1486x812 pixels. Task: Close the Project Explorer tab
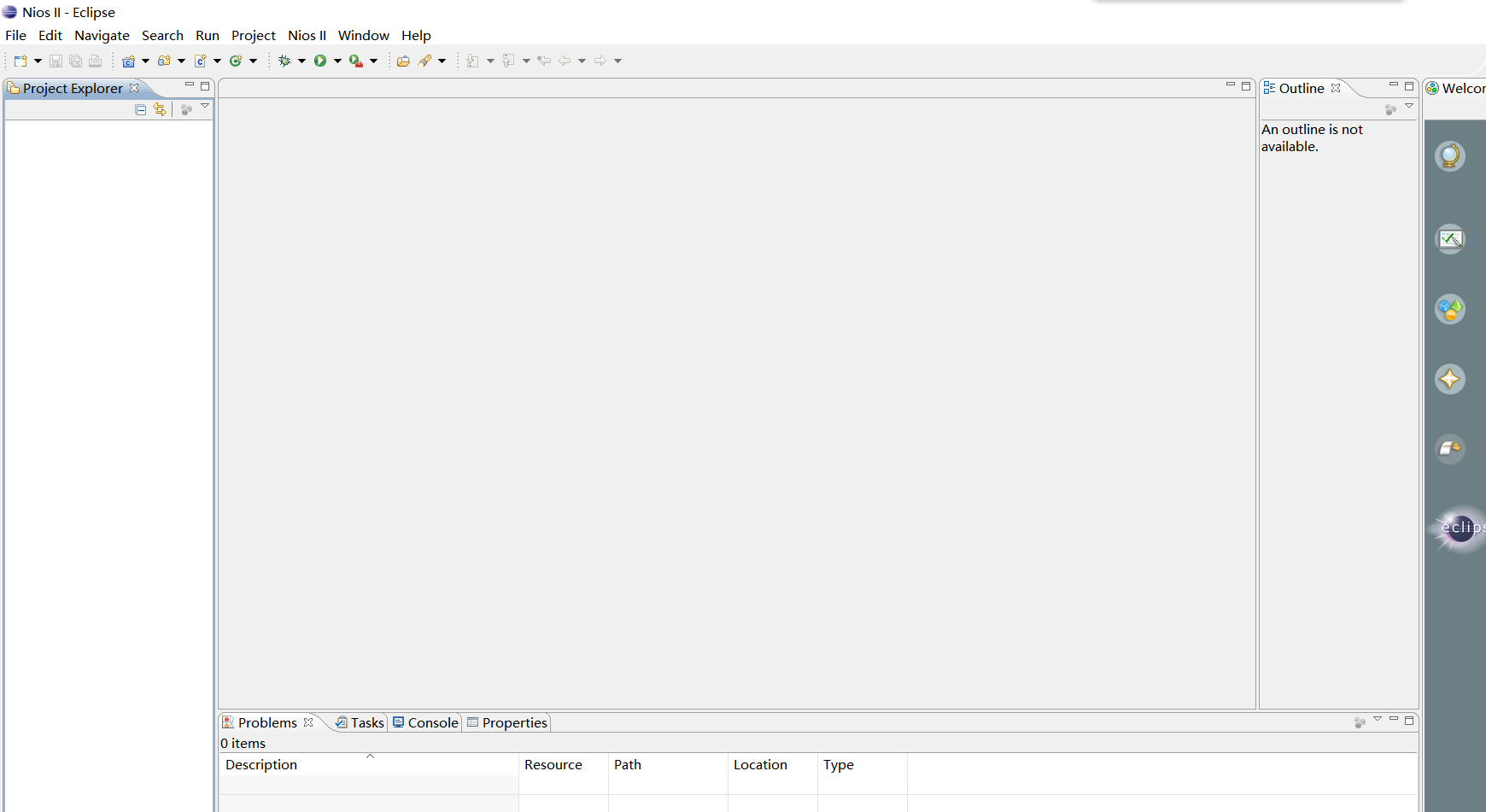click(134, 88)
